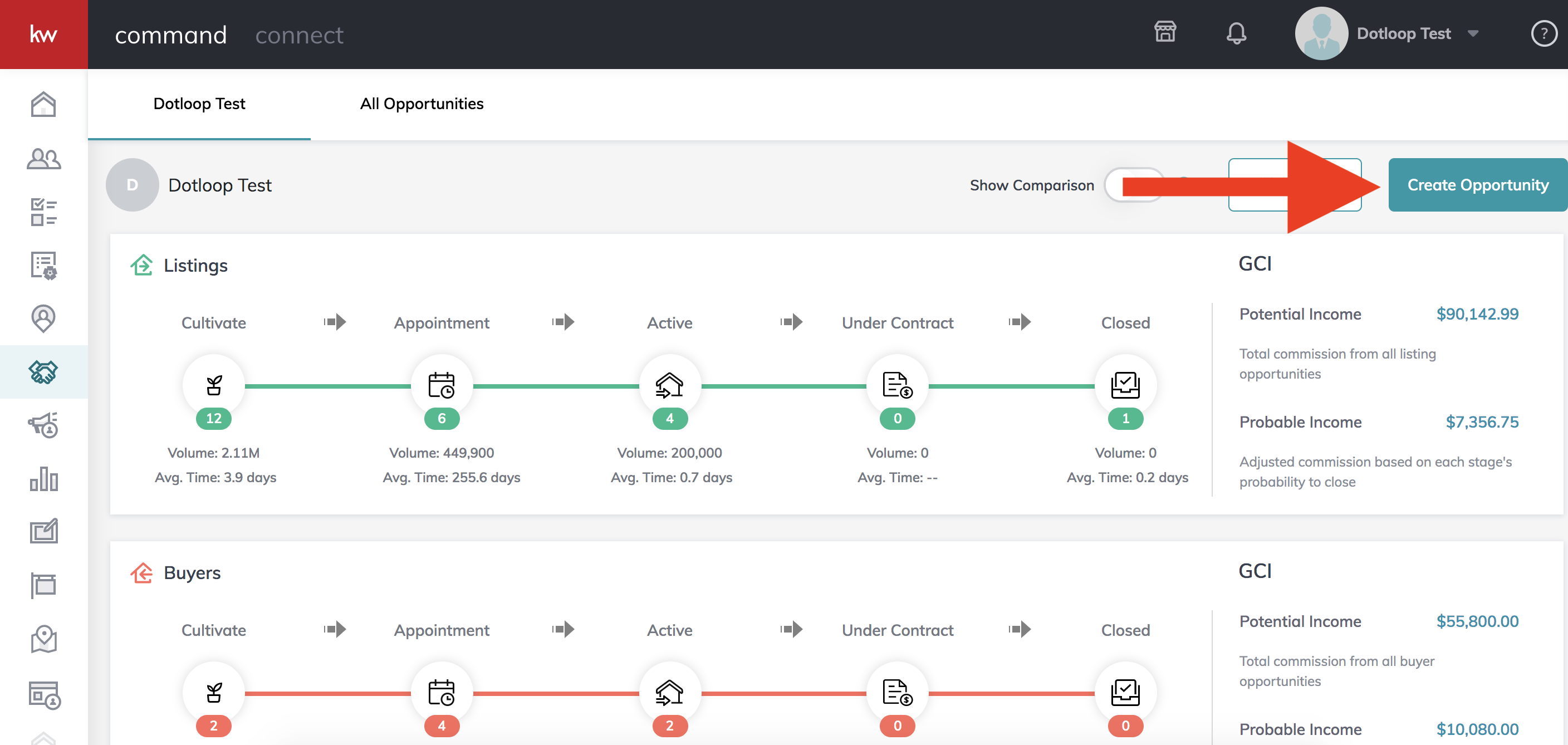Open the Home dashboard from the sidebar
The image size is (1568, 745).
(x=43, y=104)
